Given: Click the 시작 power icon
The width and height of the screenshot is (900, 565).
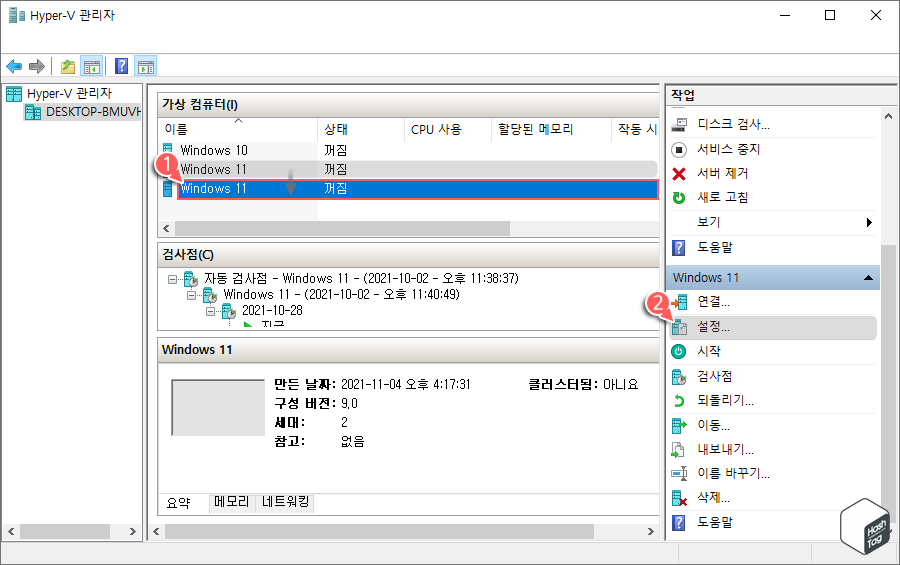Looking at the screenshot, I should [679, 351].
